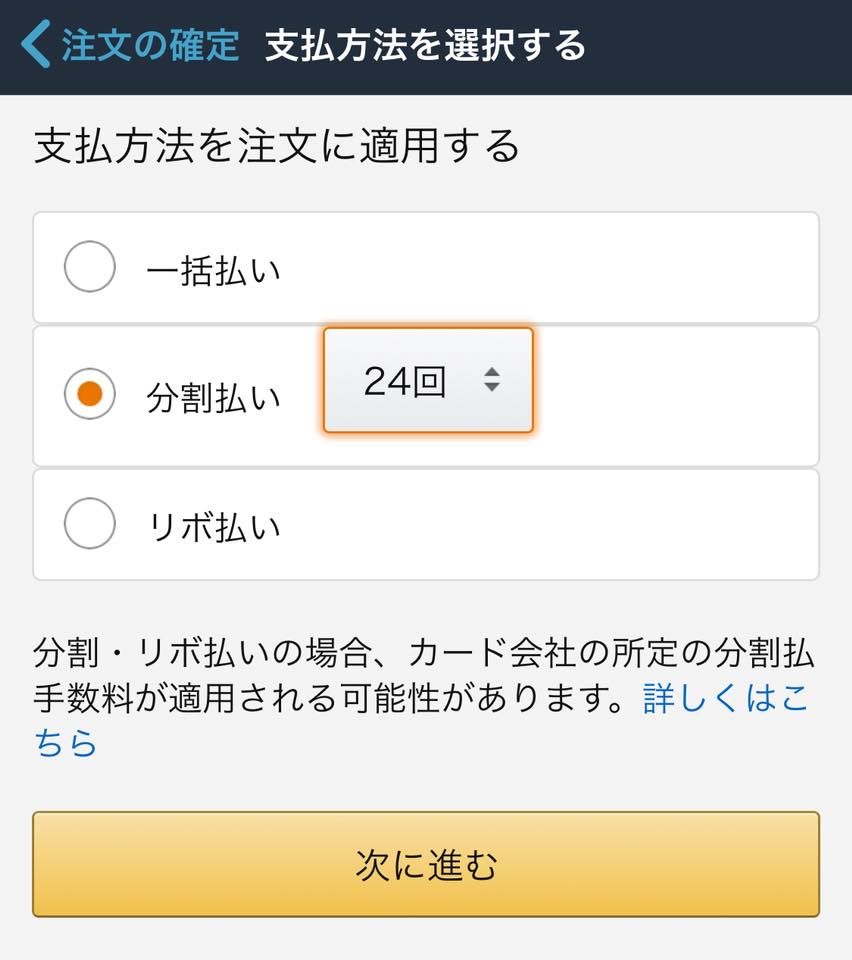Select the 分割払い radio button
The image size is (852, 960).
point(90,394)
